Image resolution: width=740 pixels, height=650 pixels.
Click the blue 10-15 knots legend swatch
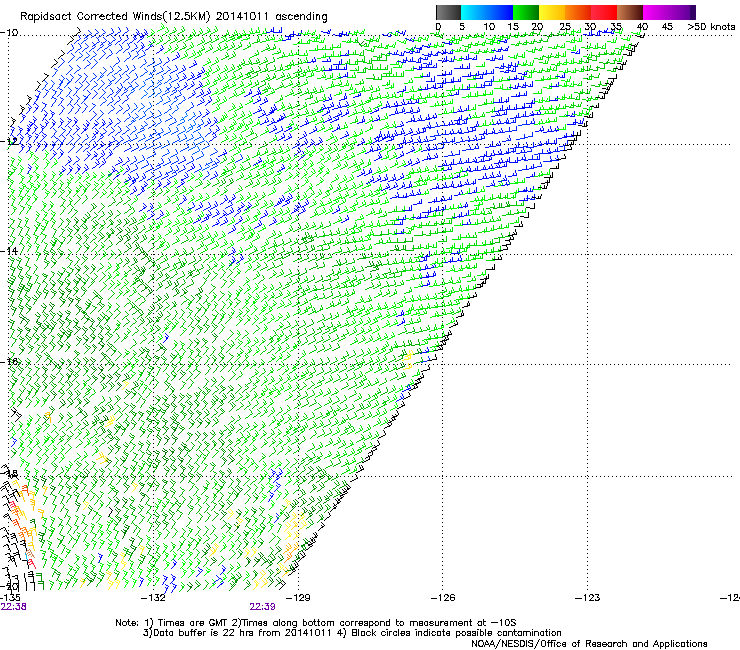pyautogui.click(x=500, y=12)
